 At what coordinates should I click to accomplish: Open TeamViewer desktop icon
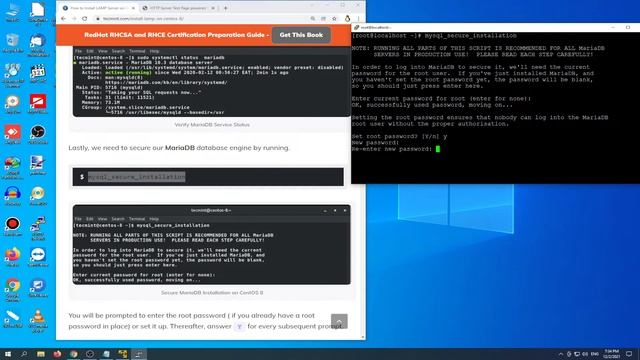pos(38,256)
